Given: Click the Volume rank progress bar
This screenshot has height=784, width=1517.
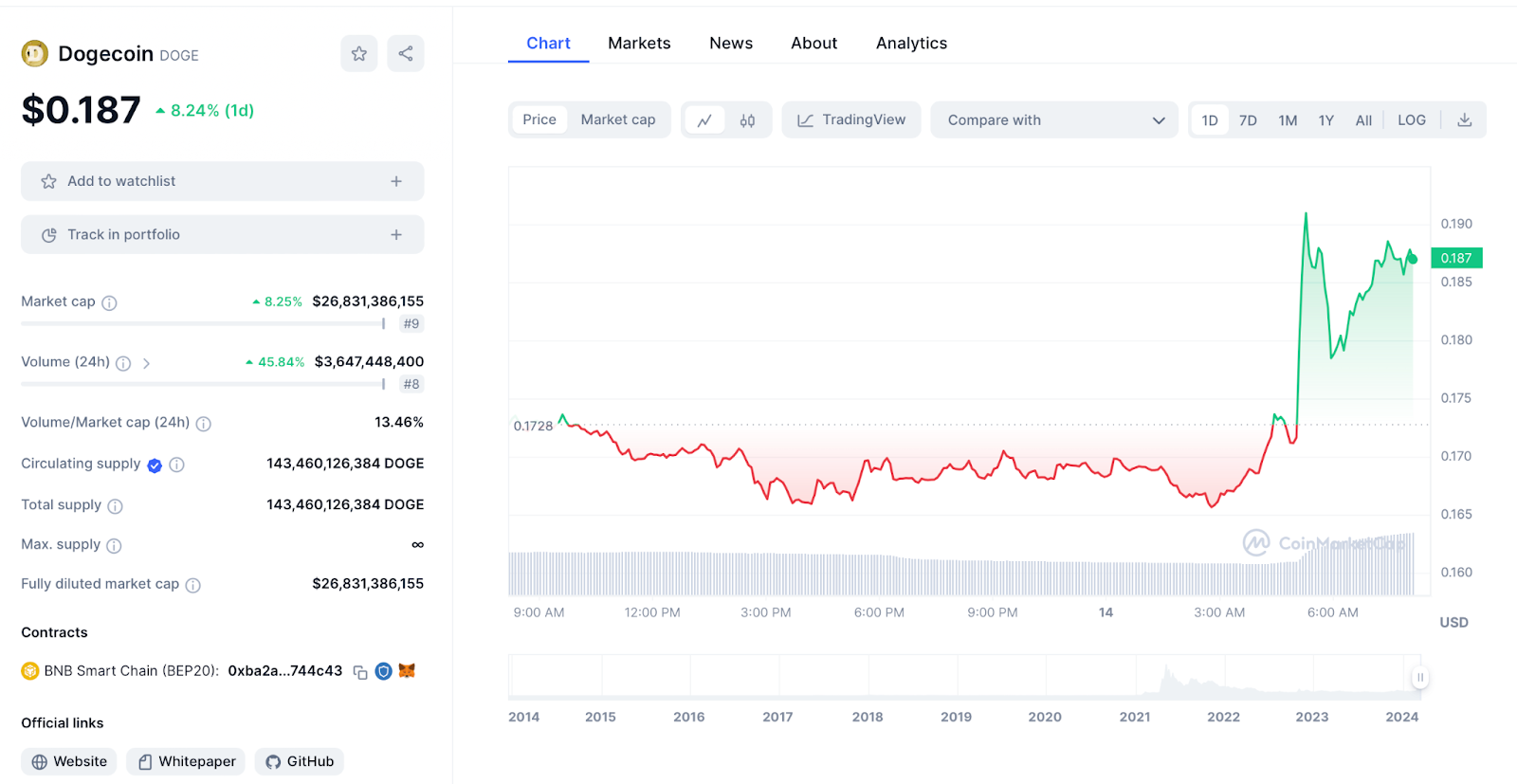Looking at the screenshot, I should 202,384.
